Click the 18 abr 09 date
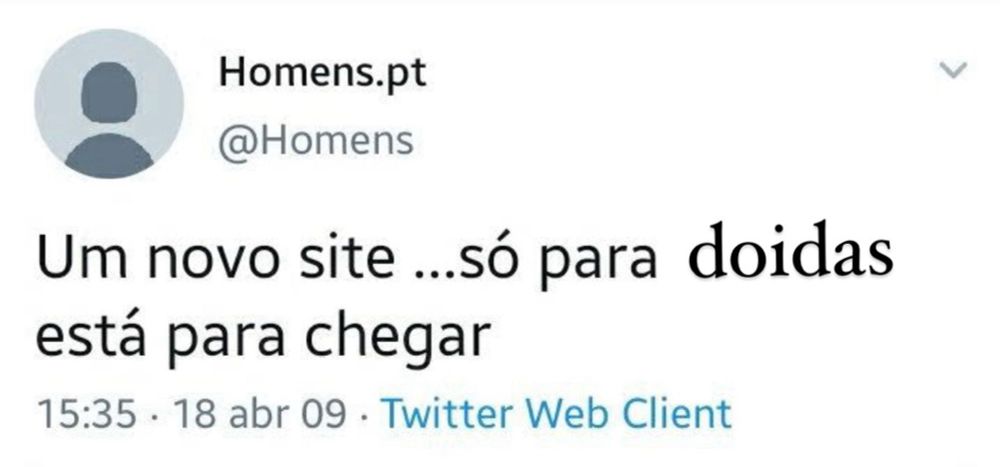The height and width of the screenshot is (467, 1000). tap(261, 413)
